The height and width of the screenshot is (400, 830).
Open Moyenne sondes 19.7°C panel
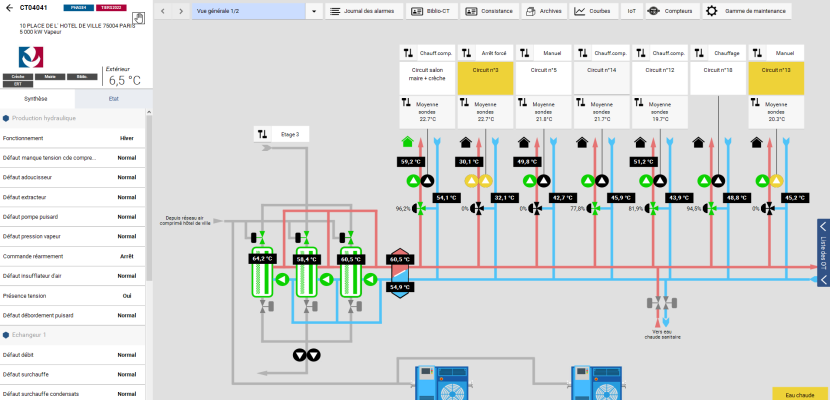660,112
